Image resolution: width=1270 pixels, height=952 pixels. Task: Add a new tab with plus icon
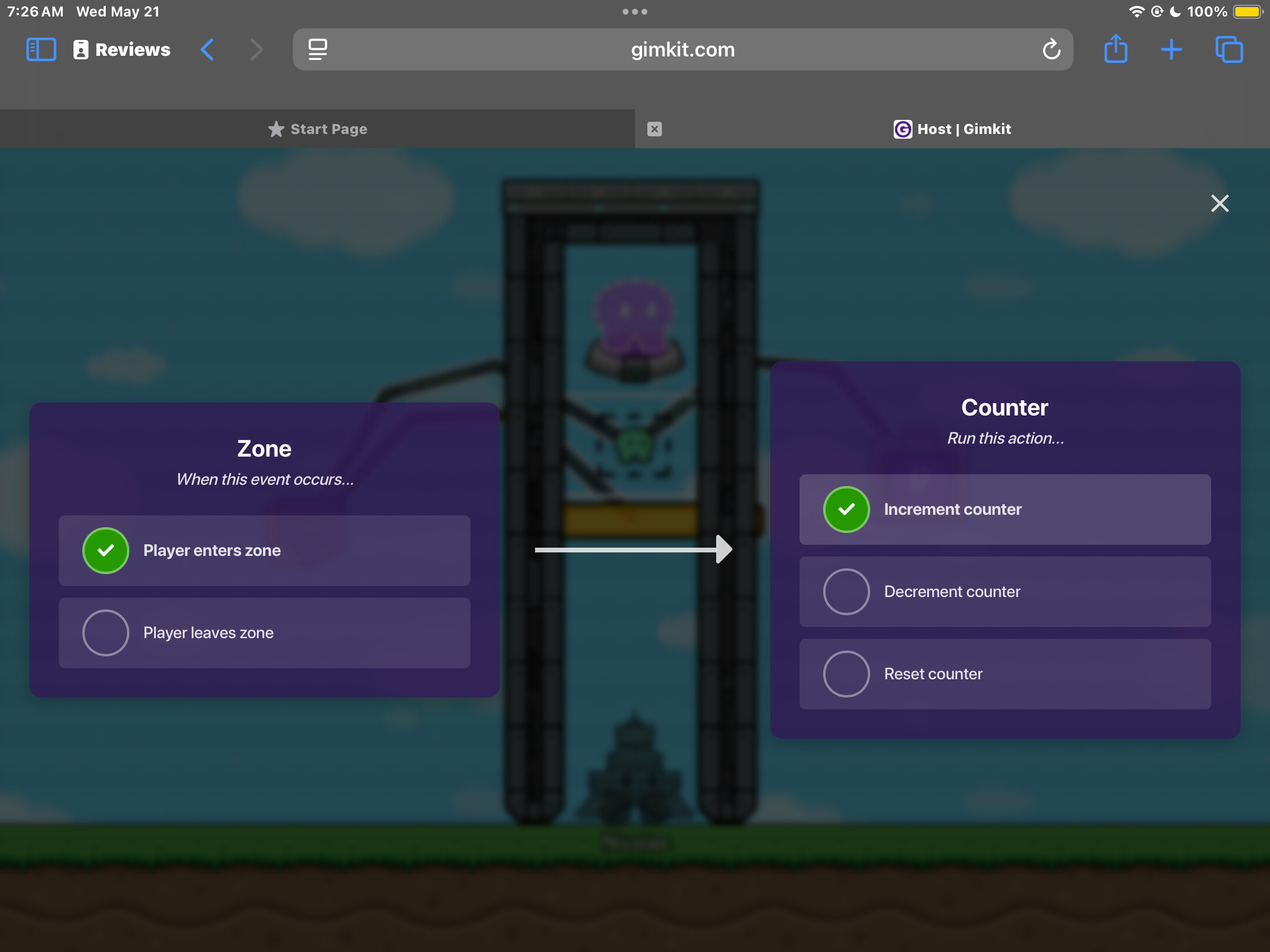1171,49
